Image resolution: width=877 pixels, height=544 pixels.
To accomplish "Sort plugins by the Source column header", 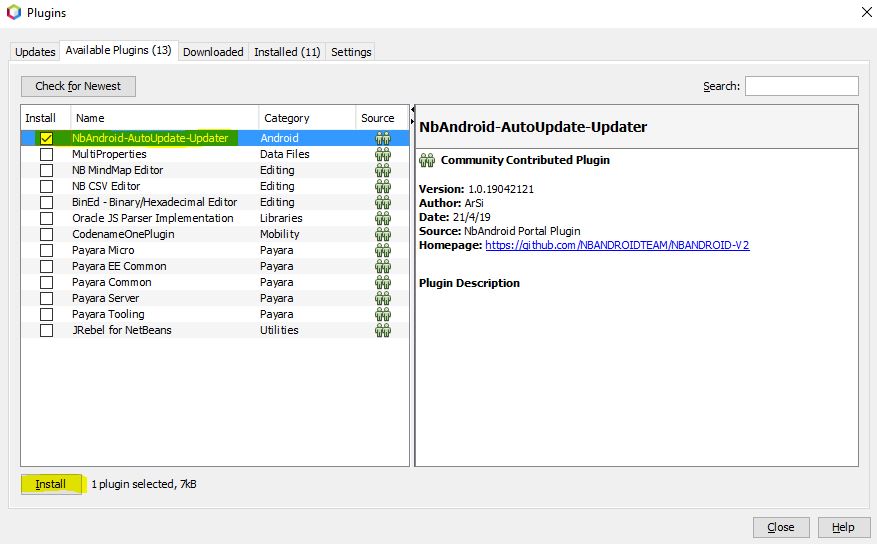I will [x=382, y=118].
